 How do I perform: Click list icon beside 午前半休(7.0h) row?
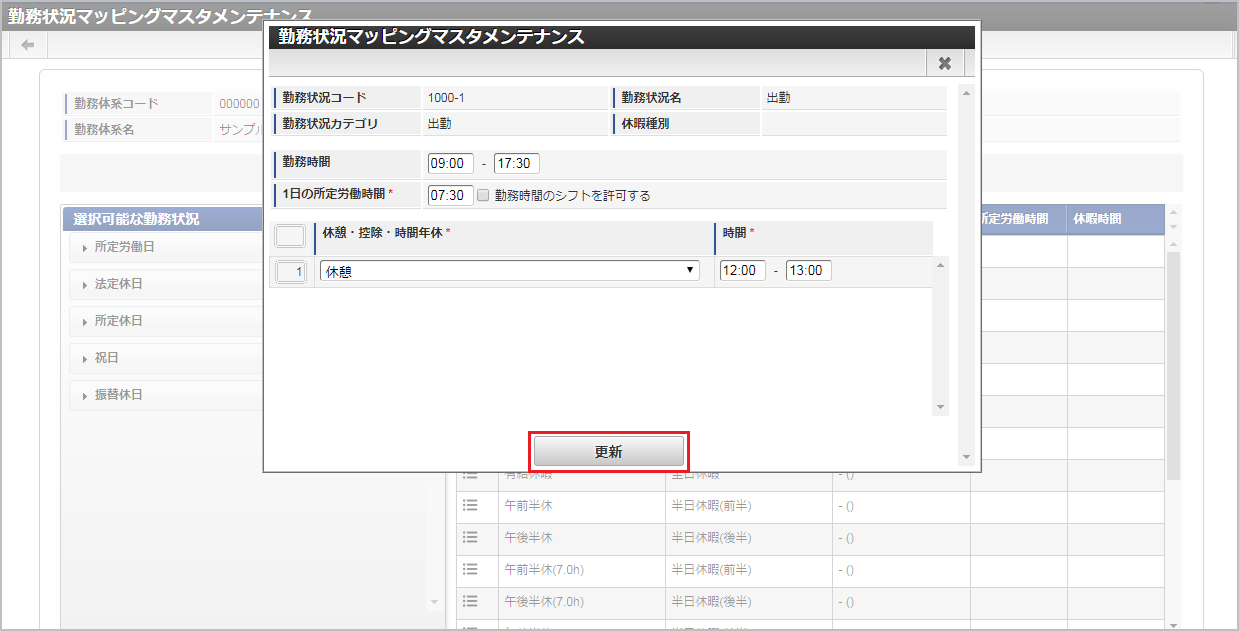pos(471,569)
